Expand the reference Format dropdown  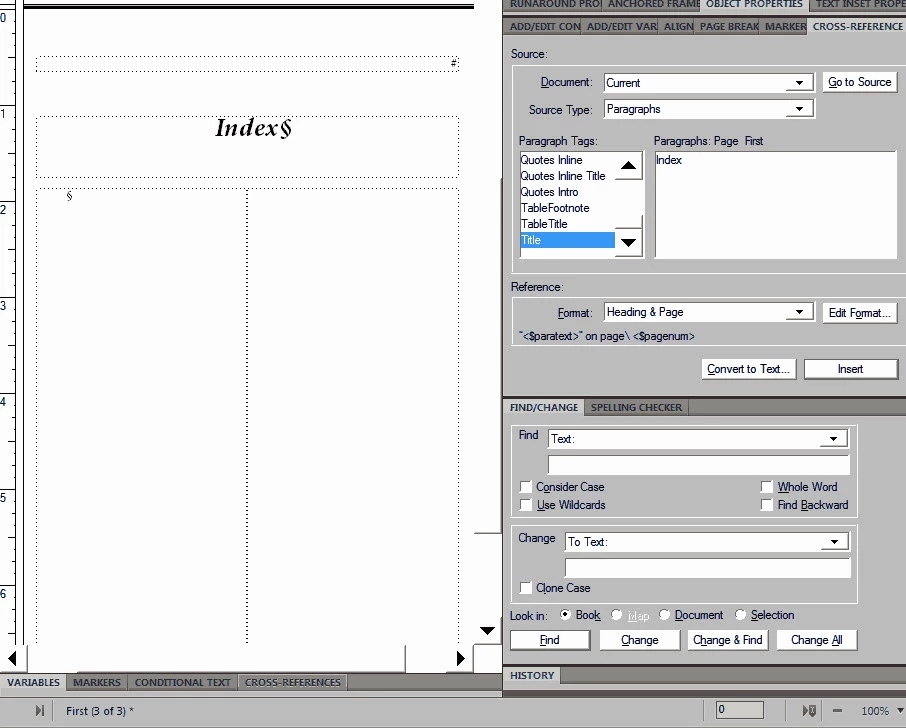(x=799, y=312)
